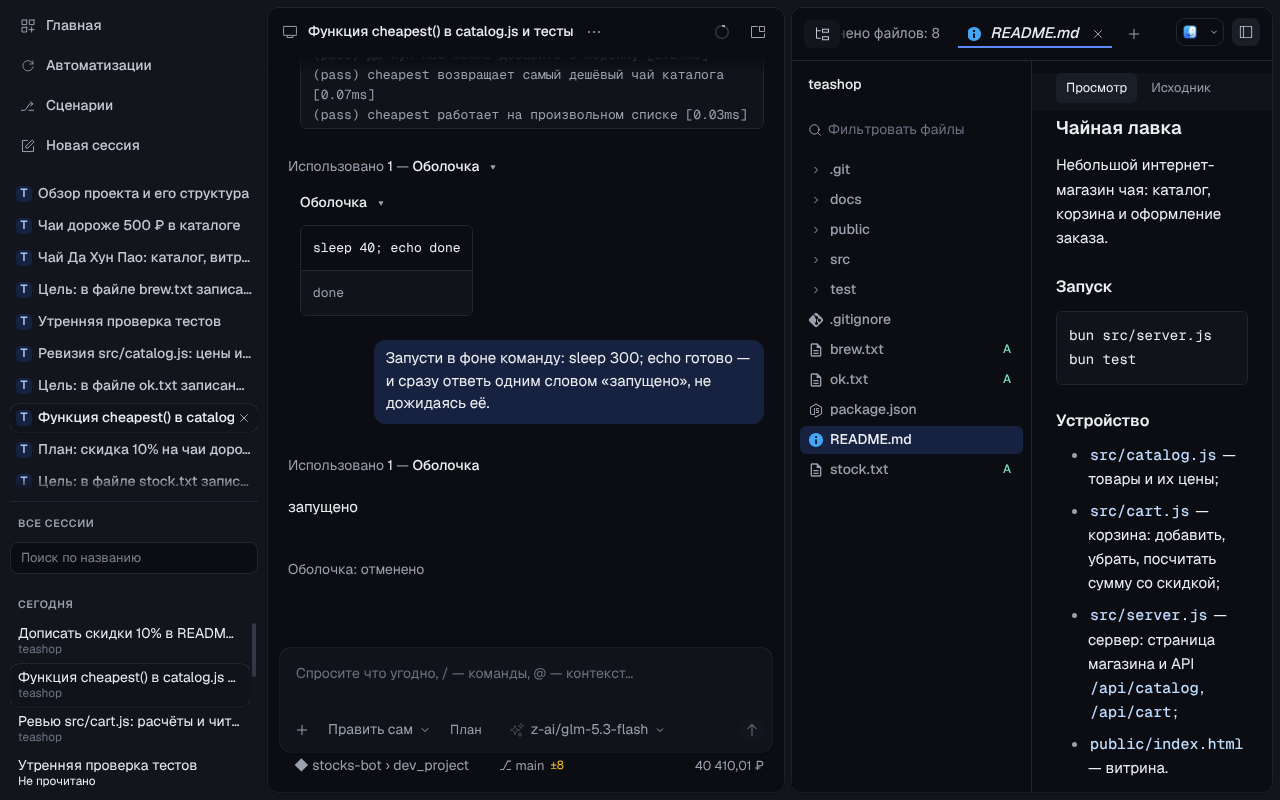Open Утренняя проверка тестов pinned session
Screen dimensions: 1280x800
pyautogui.click(x=134, y=321)
